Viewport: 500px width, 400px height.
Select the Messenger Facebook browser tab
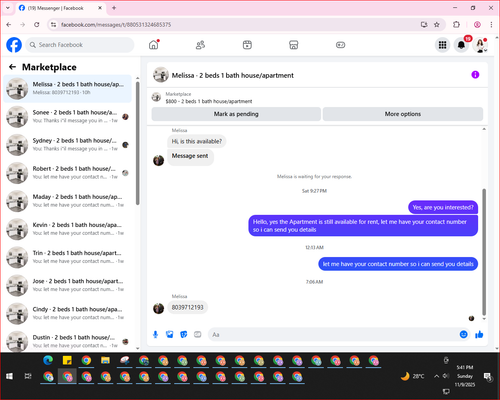[60, 8]
